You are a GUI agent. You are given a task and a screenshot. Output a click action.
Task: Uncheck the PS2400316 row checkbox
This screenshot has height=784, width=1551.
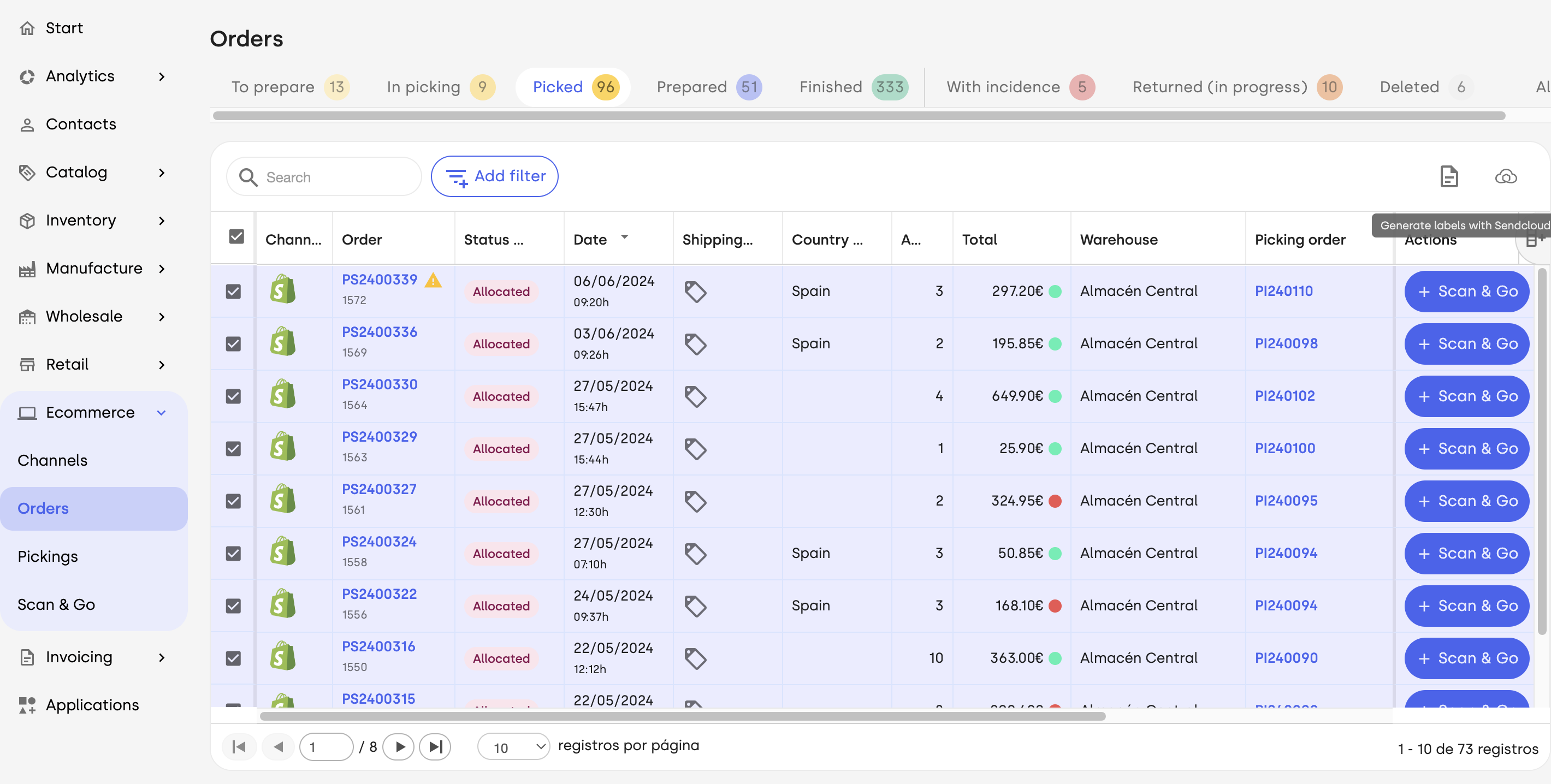point(233,658)
